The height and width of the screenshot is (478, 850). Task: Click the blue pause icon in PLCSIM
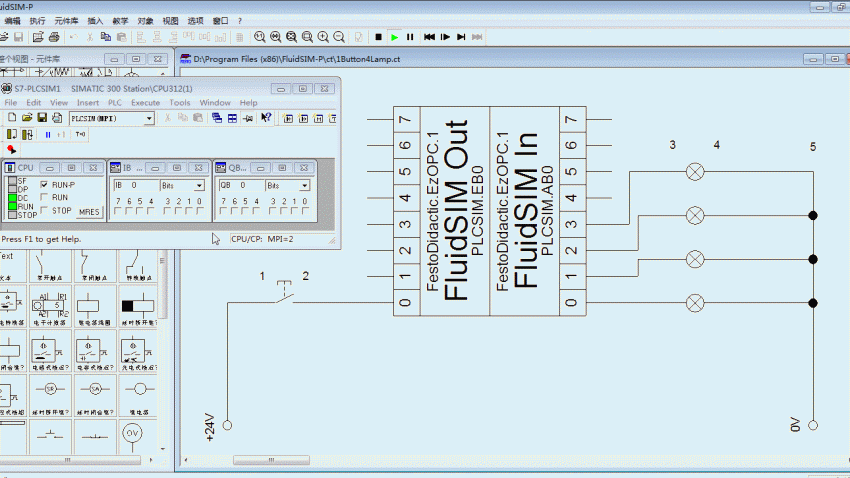click(x=48, y=134)
